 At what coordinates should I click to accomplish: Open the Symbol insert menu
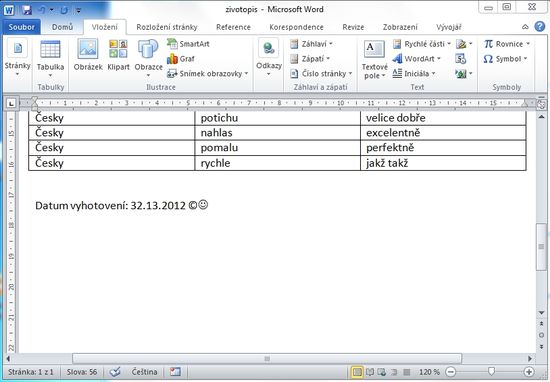505,59
